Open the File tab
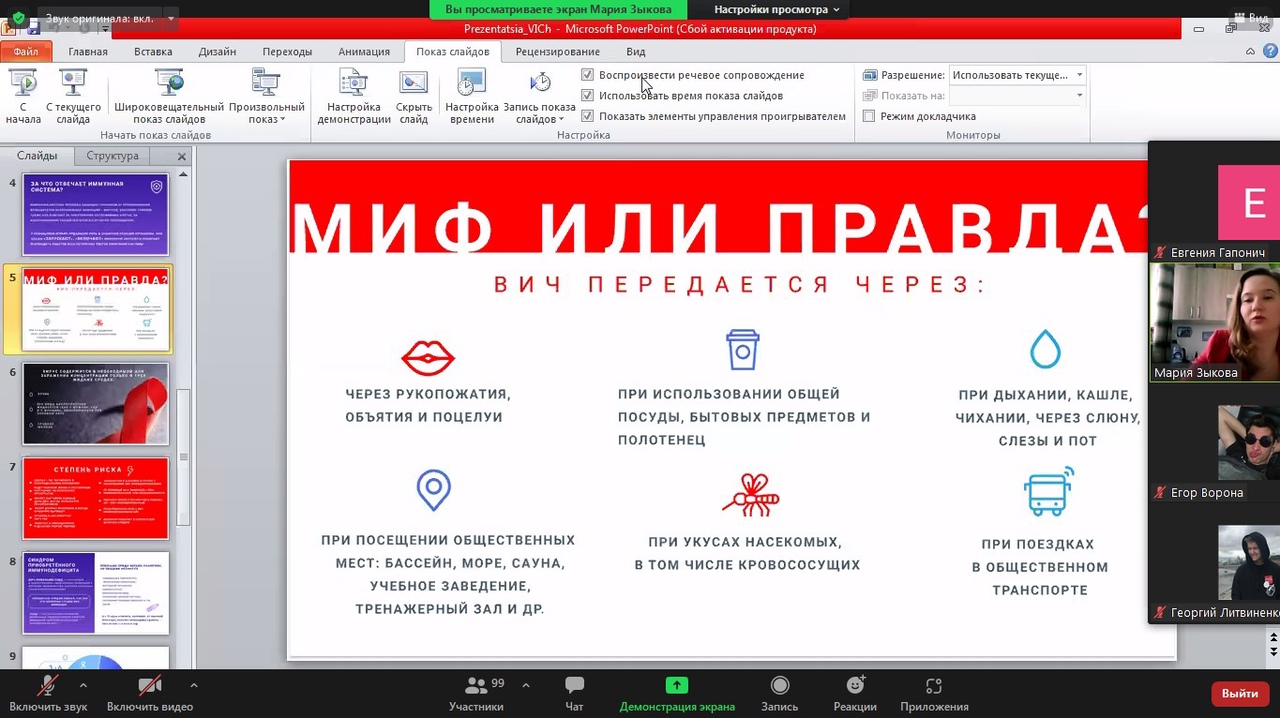 26,52
